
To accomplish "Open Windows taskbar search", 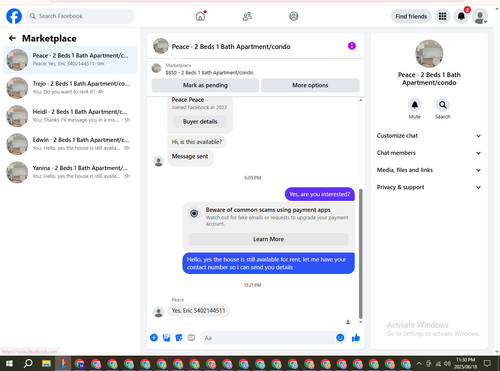I will 28,363.
